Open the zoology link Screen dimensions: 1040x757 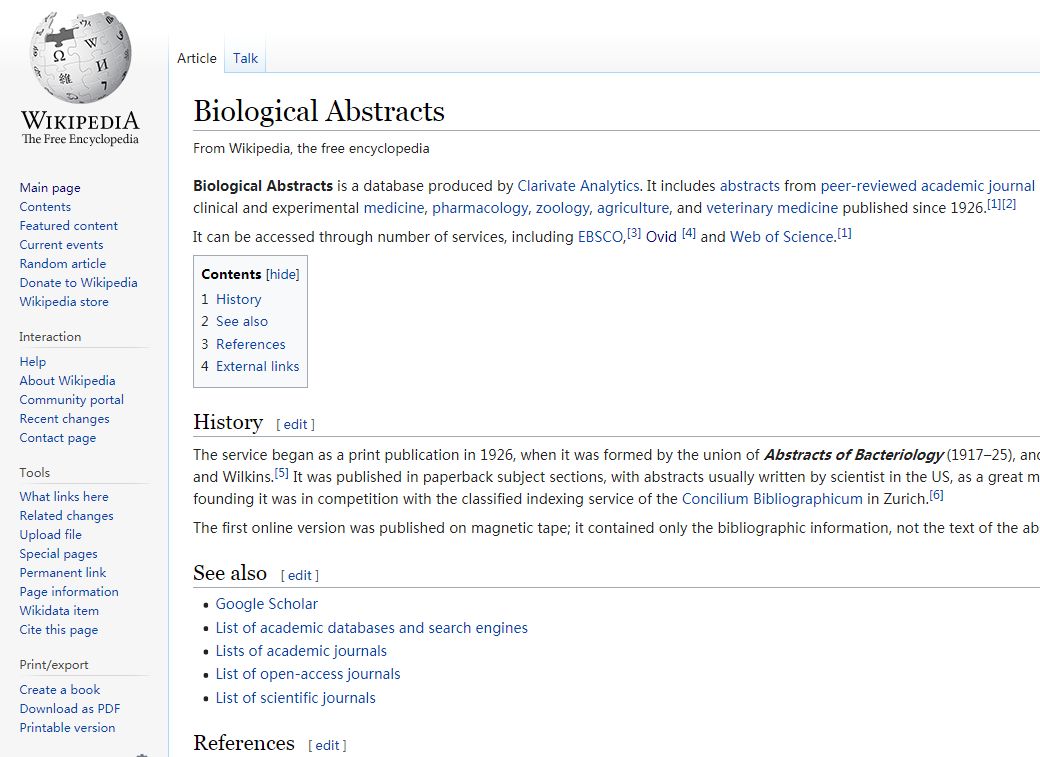tap(562, 208)
